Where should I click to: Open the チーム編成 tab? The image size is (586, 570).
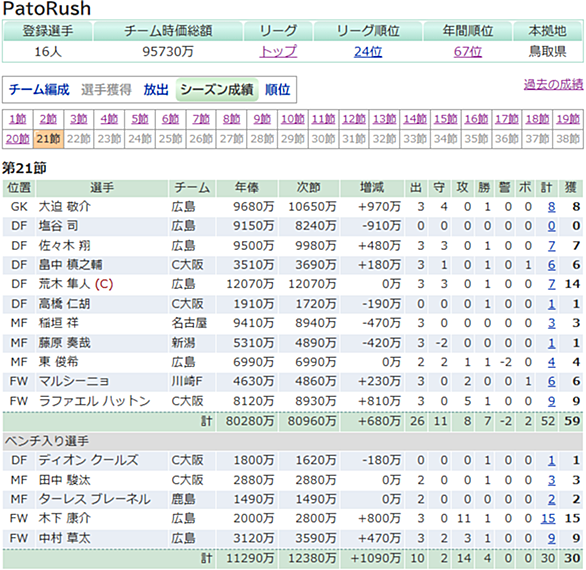(39, 90)
